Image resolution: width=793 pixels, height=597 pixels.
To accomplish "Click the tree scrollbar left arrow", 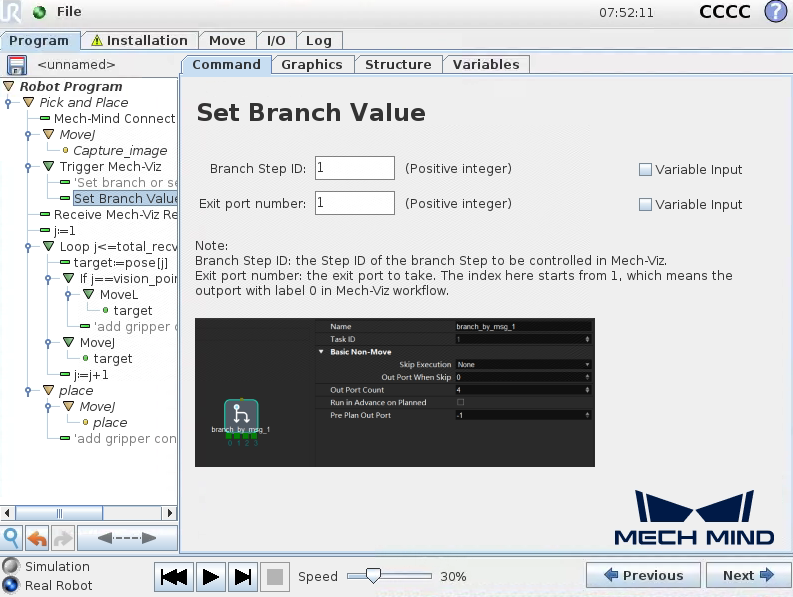I will (7, 513).
